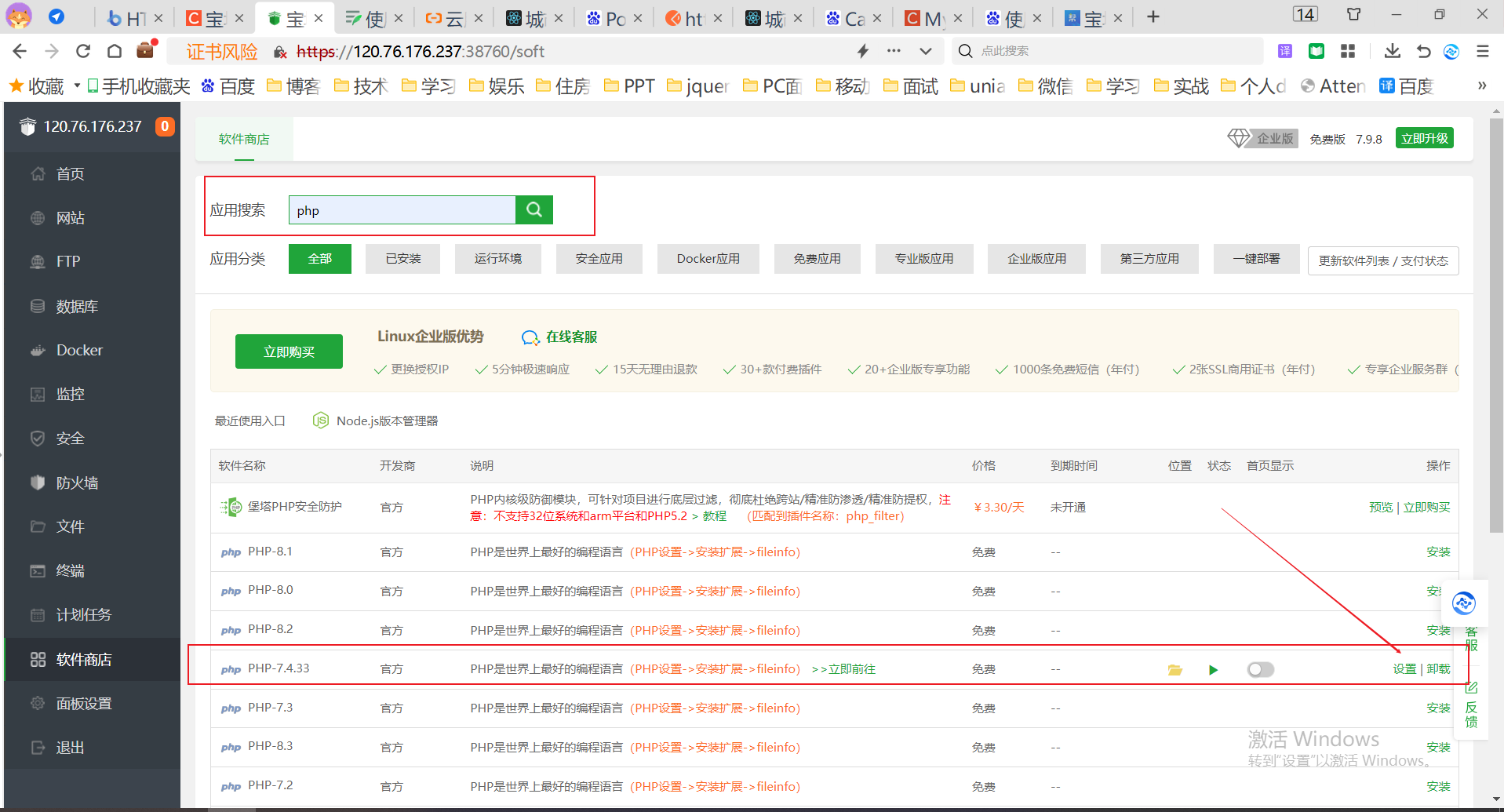Open the browser hamburger menu

(x=1482, y=51)
